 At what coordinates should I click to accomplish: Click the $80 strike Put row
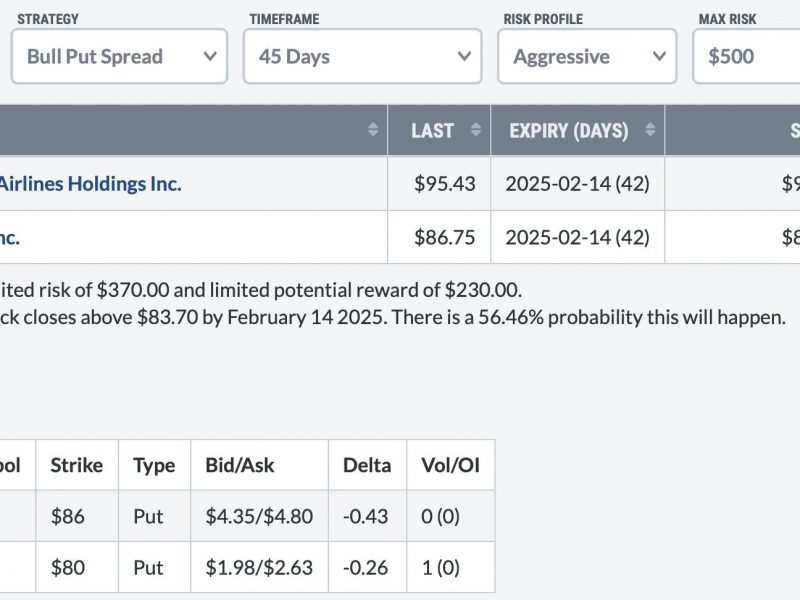(247, 567)
